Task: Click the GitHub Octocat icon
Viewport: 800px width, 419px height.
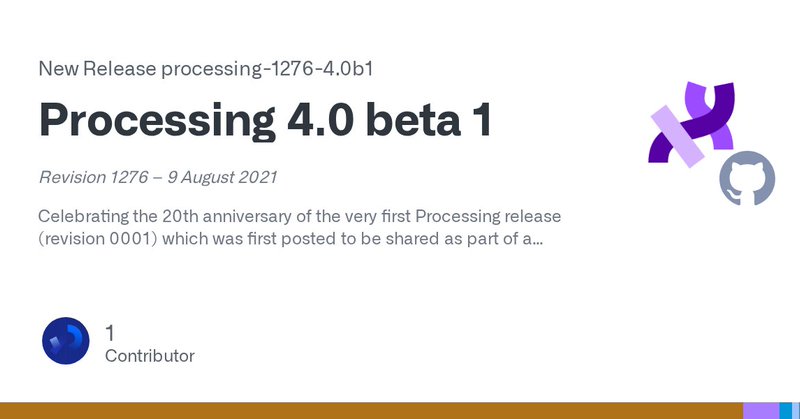Action: pyautogui.click(x=747, y=178)
